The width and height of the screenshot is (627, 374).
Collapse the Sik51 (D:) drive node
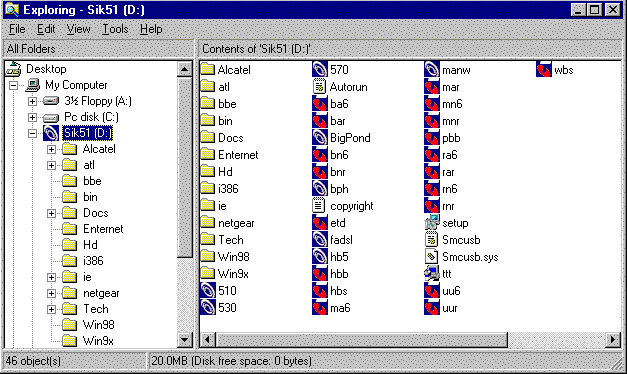(32, 133)
